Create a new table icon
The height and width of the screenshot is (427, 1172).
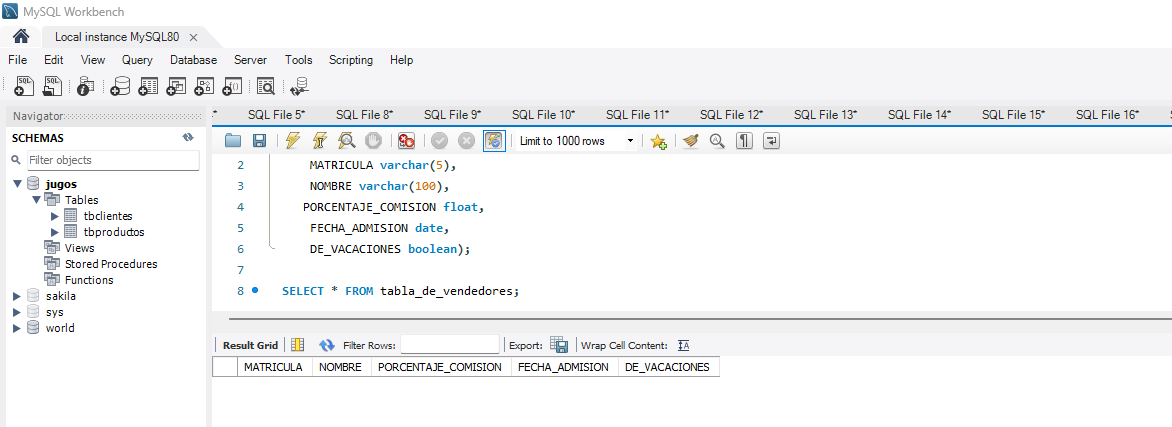point(148,86)
